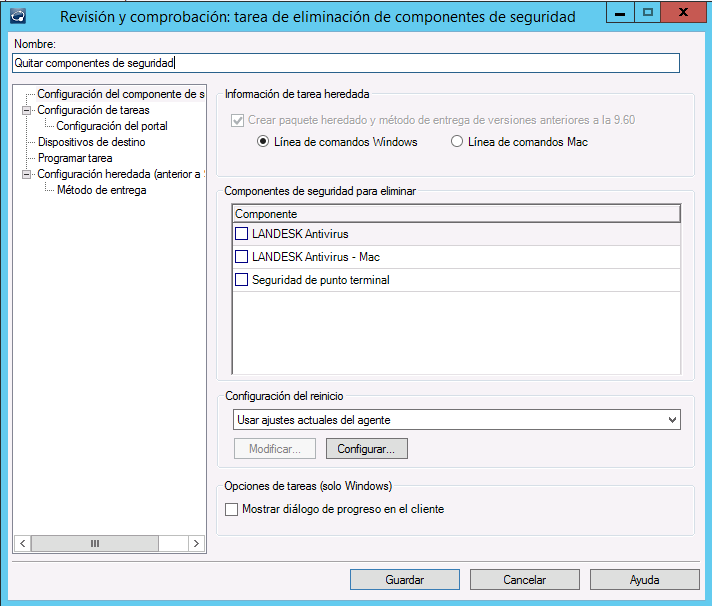The height and width of the screenshot is (606, 712).
Task: Click the application icon in title bar
Action: coord(18,16)
